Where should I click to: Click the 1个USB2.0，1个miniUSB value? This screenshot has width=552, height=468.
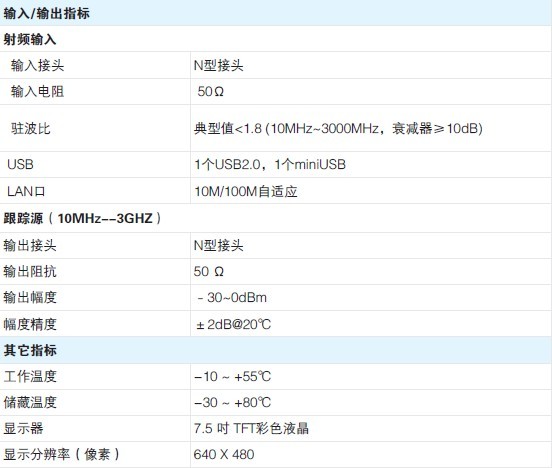pyautogui.click(x=270, y=164)
